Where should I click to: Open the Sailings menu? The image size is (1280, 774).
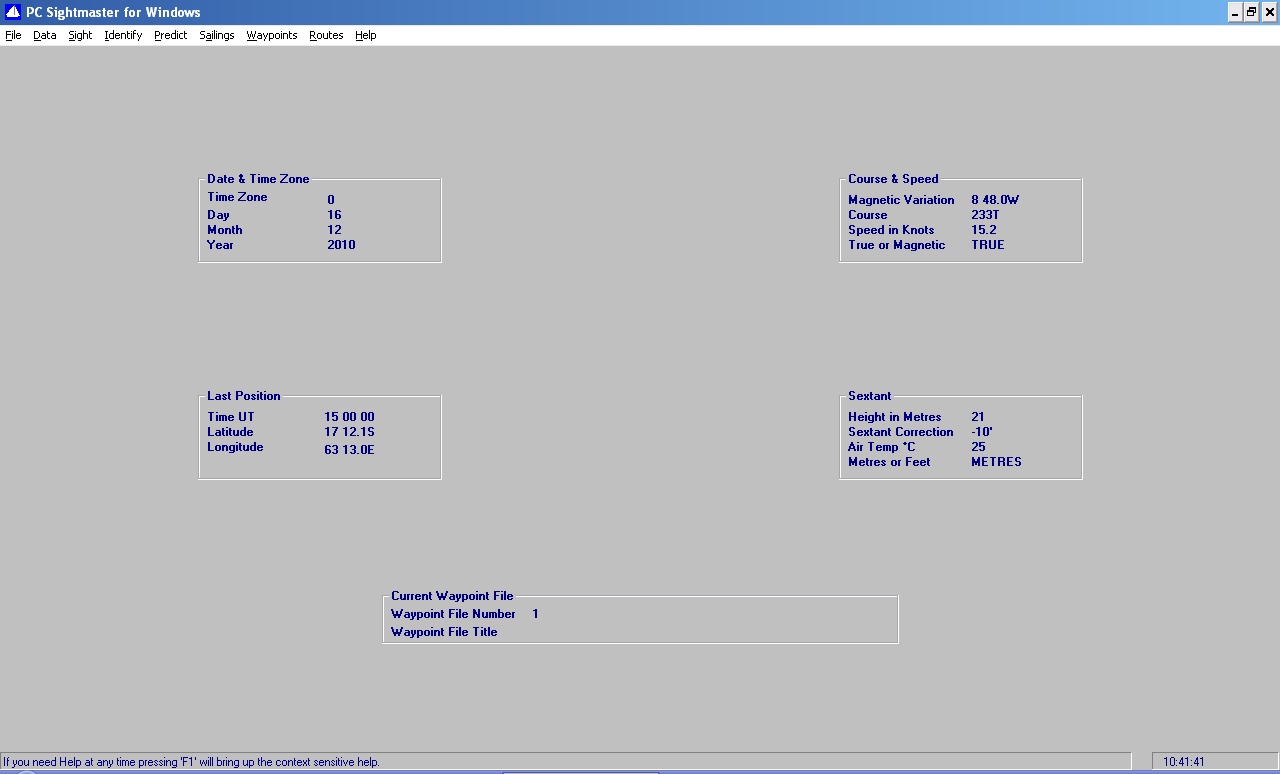click(216, 35)
